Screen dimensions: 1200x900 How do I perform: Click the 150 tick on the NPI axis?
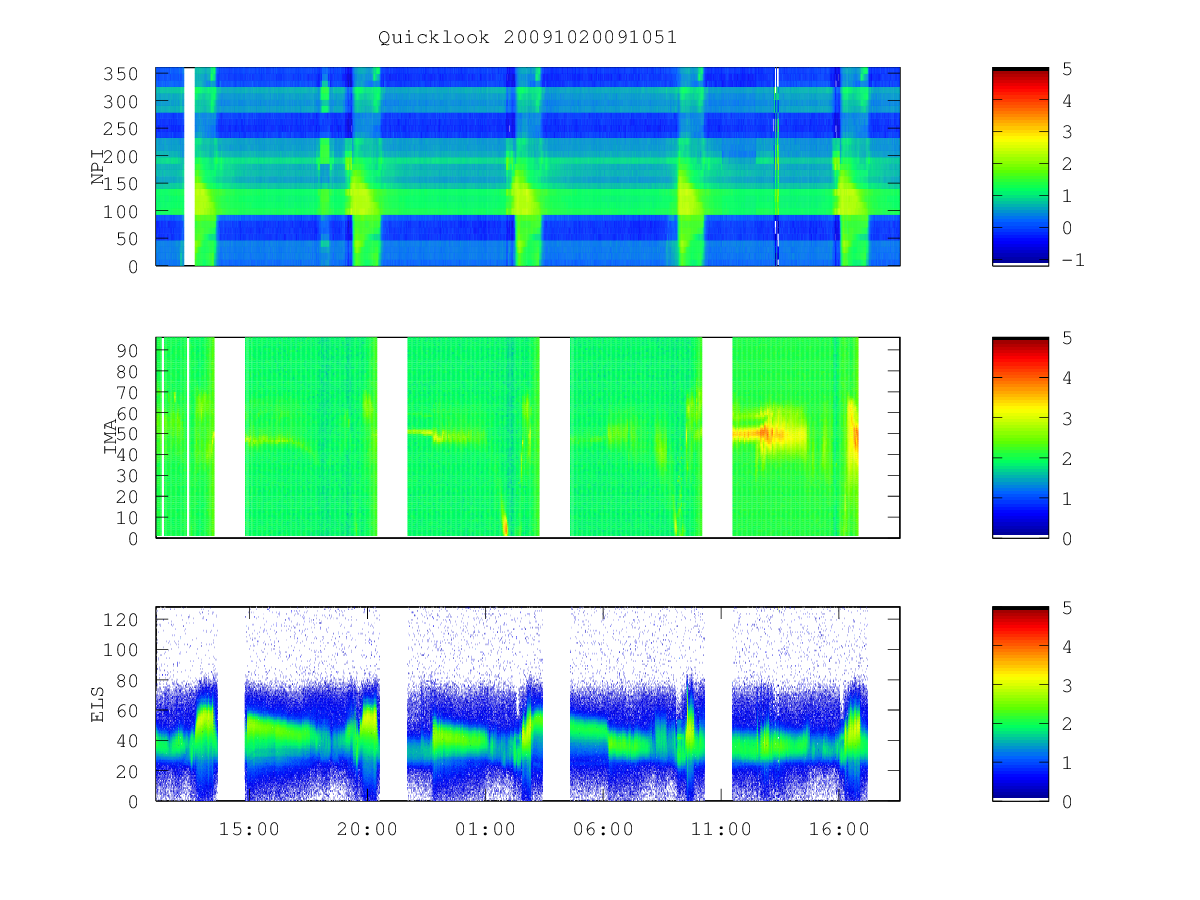tap(121, 184)
